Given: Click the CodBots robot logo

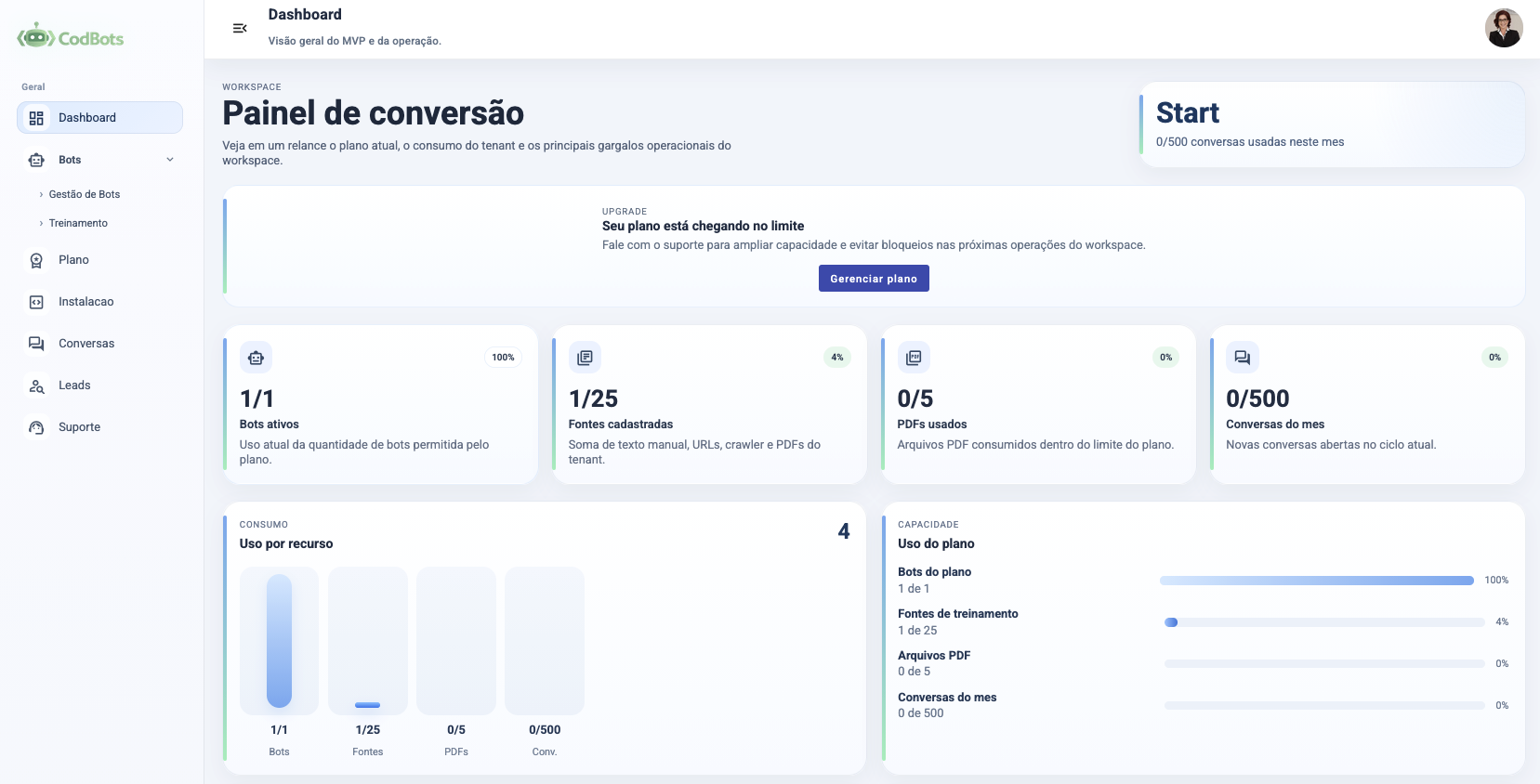Looking at the screenshot, I should pos(35,36).
